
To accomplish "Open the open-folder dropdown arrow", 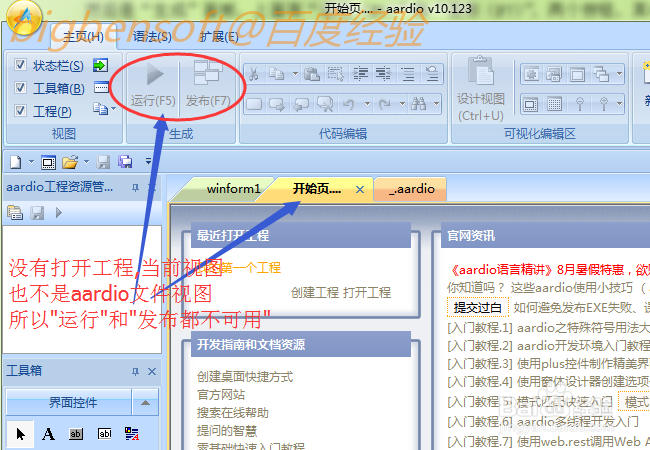I will tap(86, 162).
